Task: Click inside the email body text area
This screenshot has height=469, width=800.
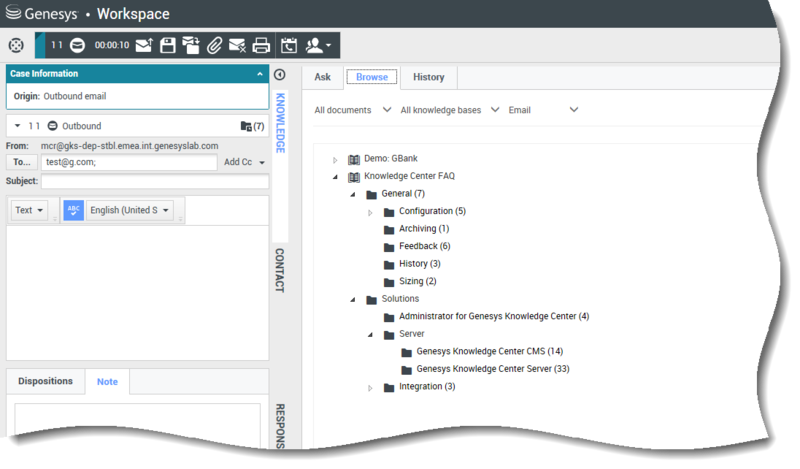Action: click(x=137, y=292)
